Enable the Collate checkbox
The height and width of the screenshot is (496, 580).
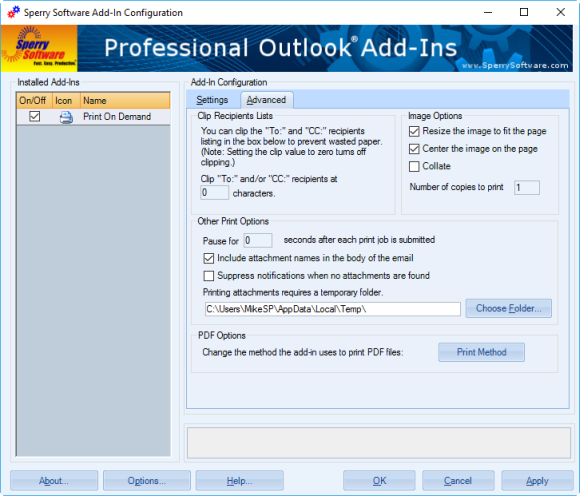[x=414, y=166]
